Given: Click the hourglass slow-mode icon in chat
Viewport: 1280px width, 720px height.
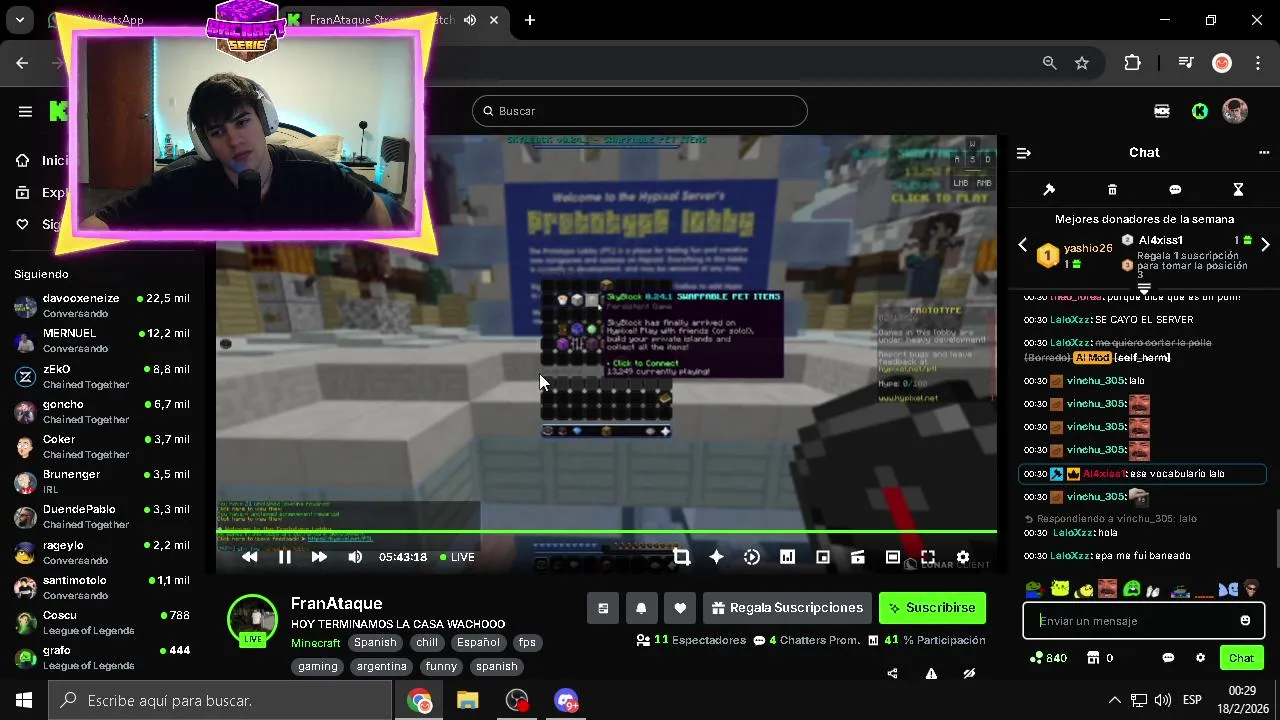Looking at the screenshot, I should [1238, 190].
